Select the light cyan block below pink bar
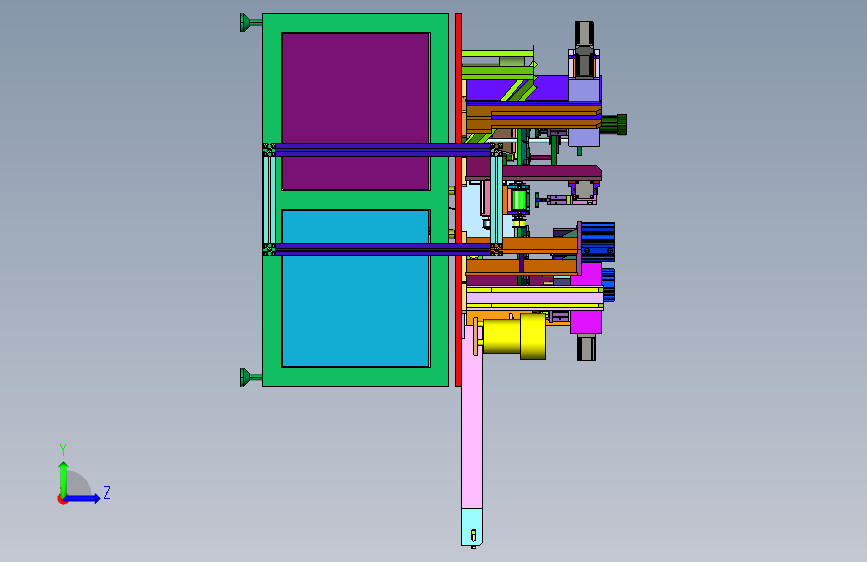Viewport: 867px width, 562px height. tap(472, 527)
